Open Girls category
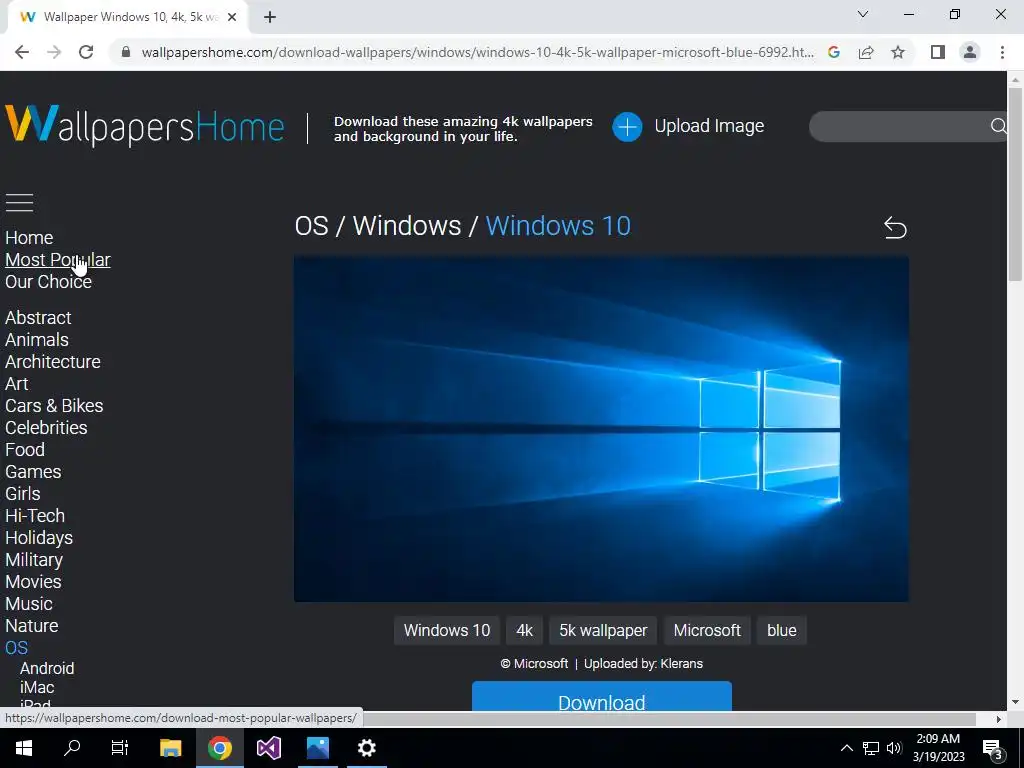 coord(23,494)
